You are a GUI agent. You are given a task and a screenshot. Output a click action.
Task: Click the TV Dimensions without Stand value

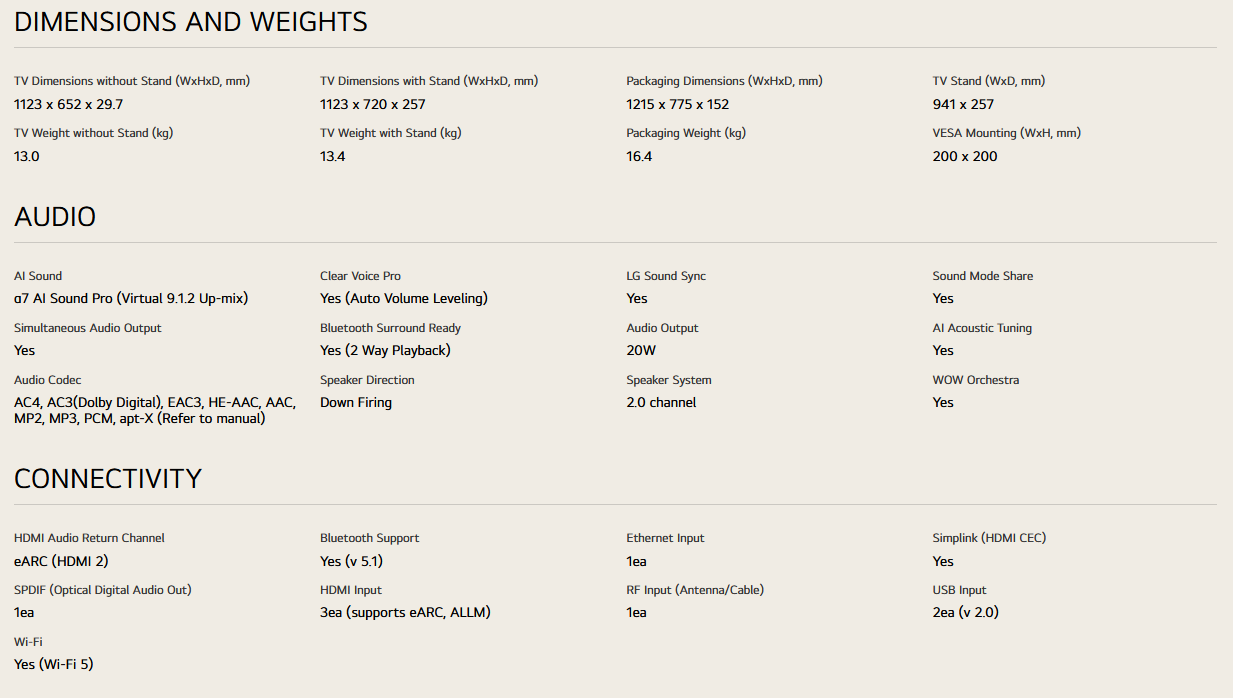coord(68,104)
